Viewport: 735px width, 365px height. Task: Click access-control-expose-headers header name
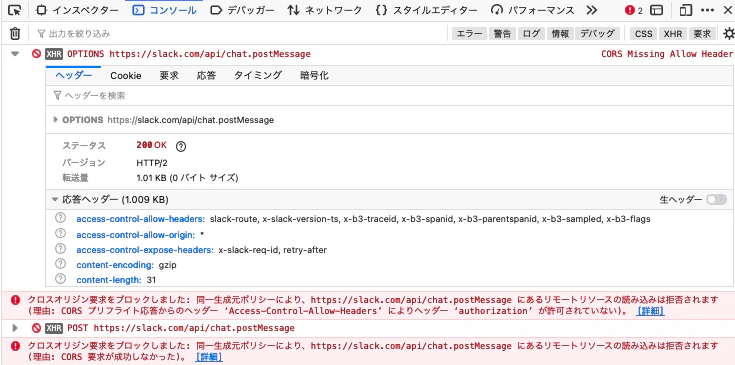click(x=145, y=250)
